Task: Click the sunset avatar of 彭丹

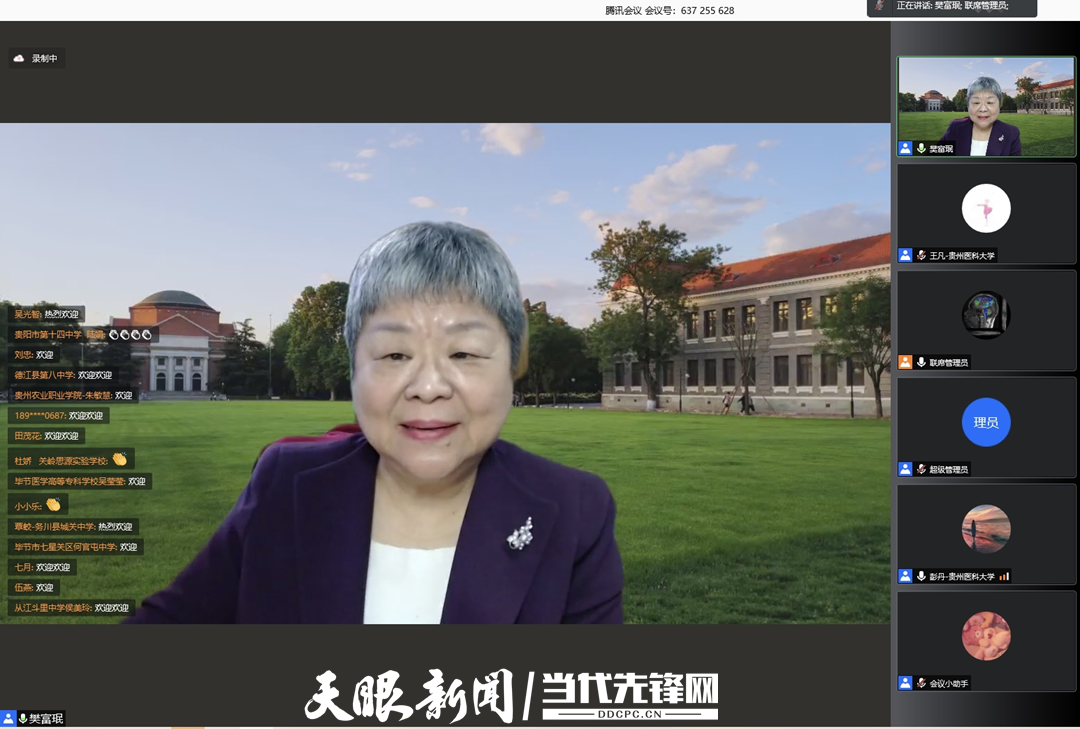Action: [986, 529]
